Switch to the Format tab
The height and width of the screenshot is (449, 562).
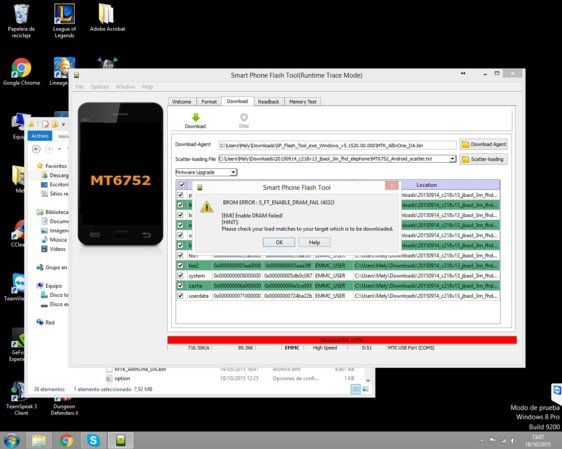209,102
